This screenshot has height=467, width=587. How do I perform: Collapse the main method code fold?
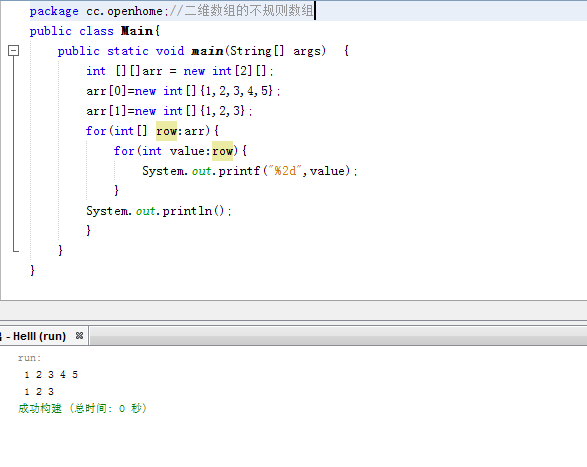tap(13, 51)
